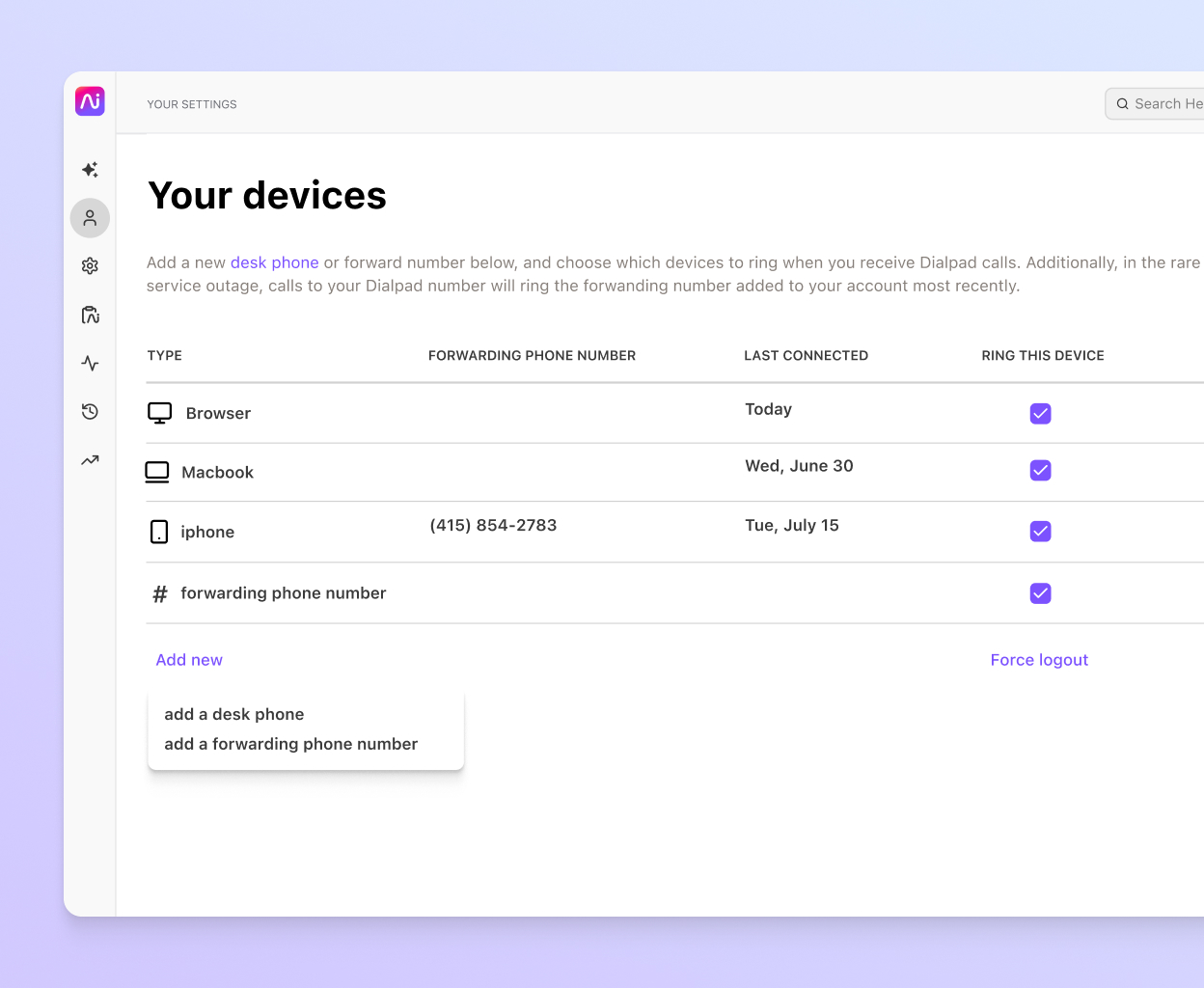Disable ring for the Browser device
This screenshot has width=1204, height=988.
(1040, 413)
